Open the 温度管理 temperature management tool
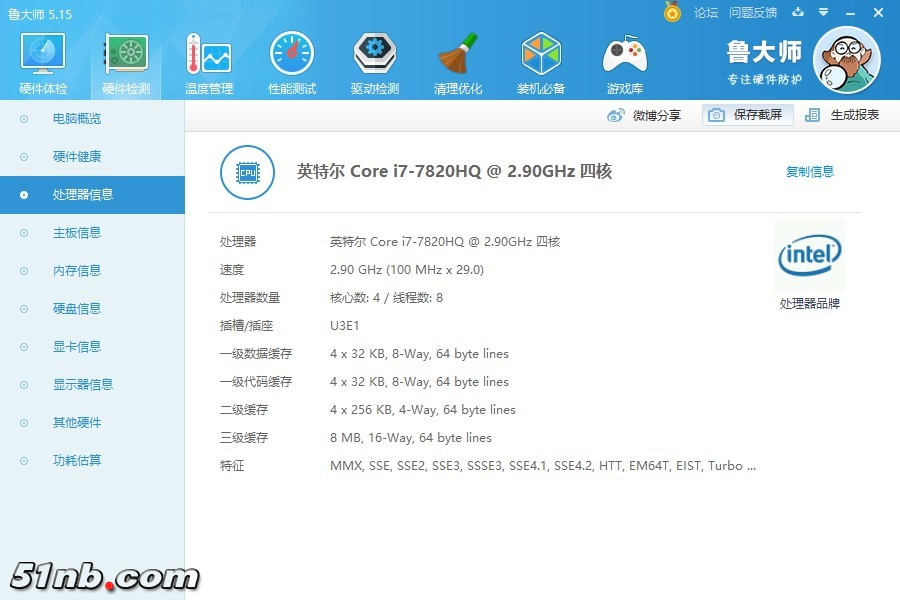 coord(209,63)
